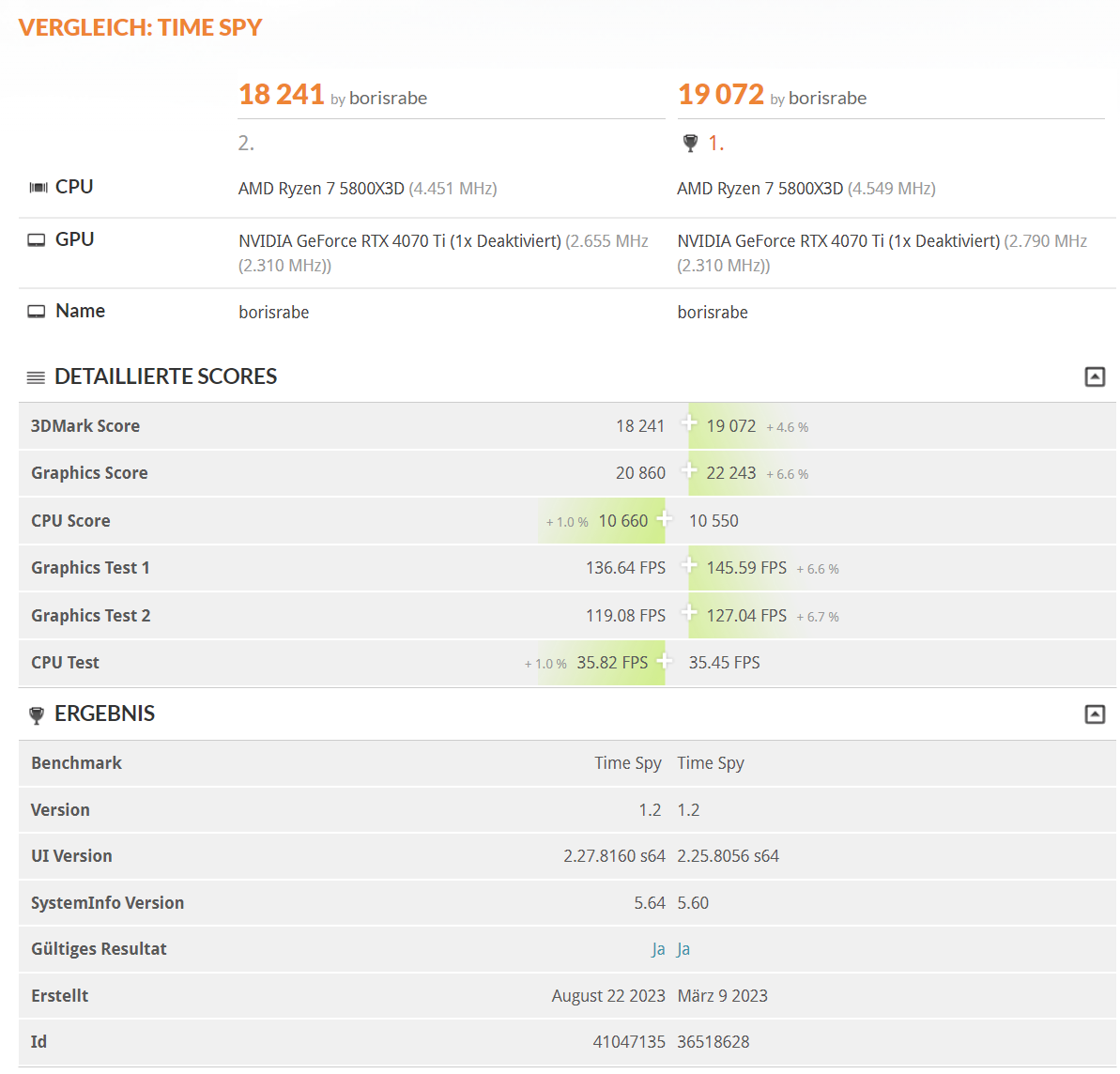The height and width of the screenshot is (1074, 1120).
Task: Click the CPU chip icon
Action: pyautogui.click(x=38, y=187)
